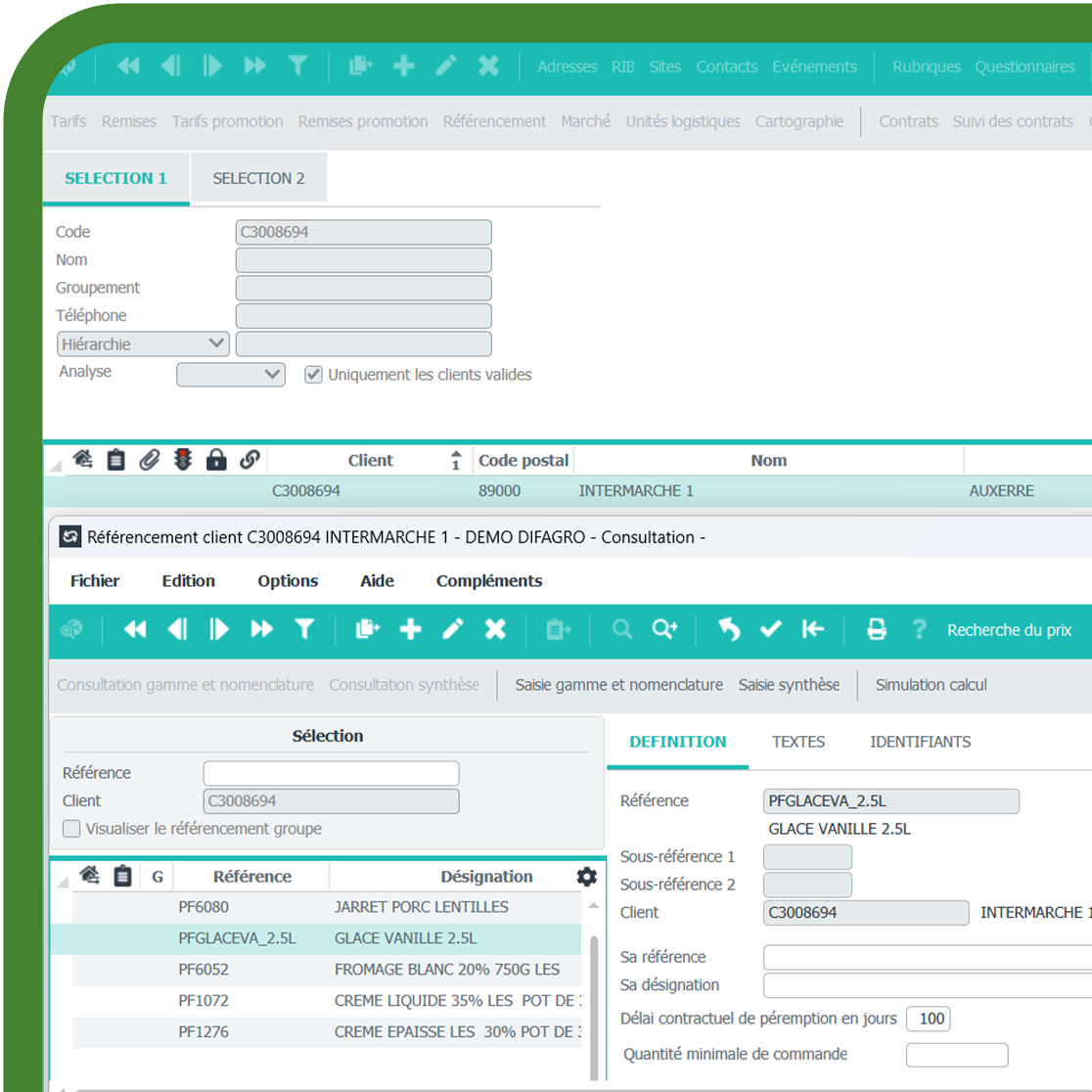Click the 'Simulation calcul' button
Viewport: 1092px width, 1092px height.
(x=931, y=685)
